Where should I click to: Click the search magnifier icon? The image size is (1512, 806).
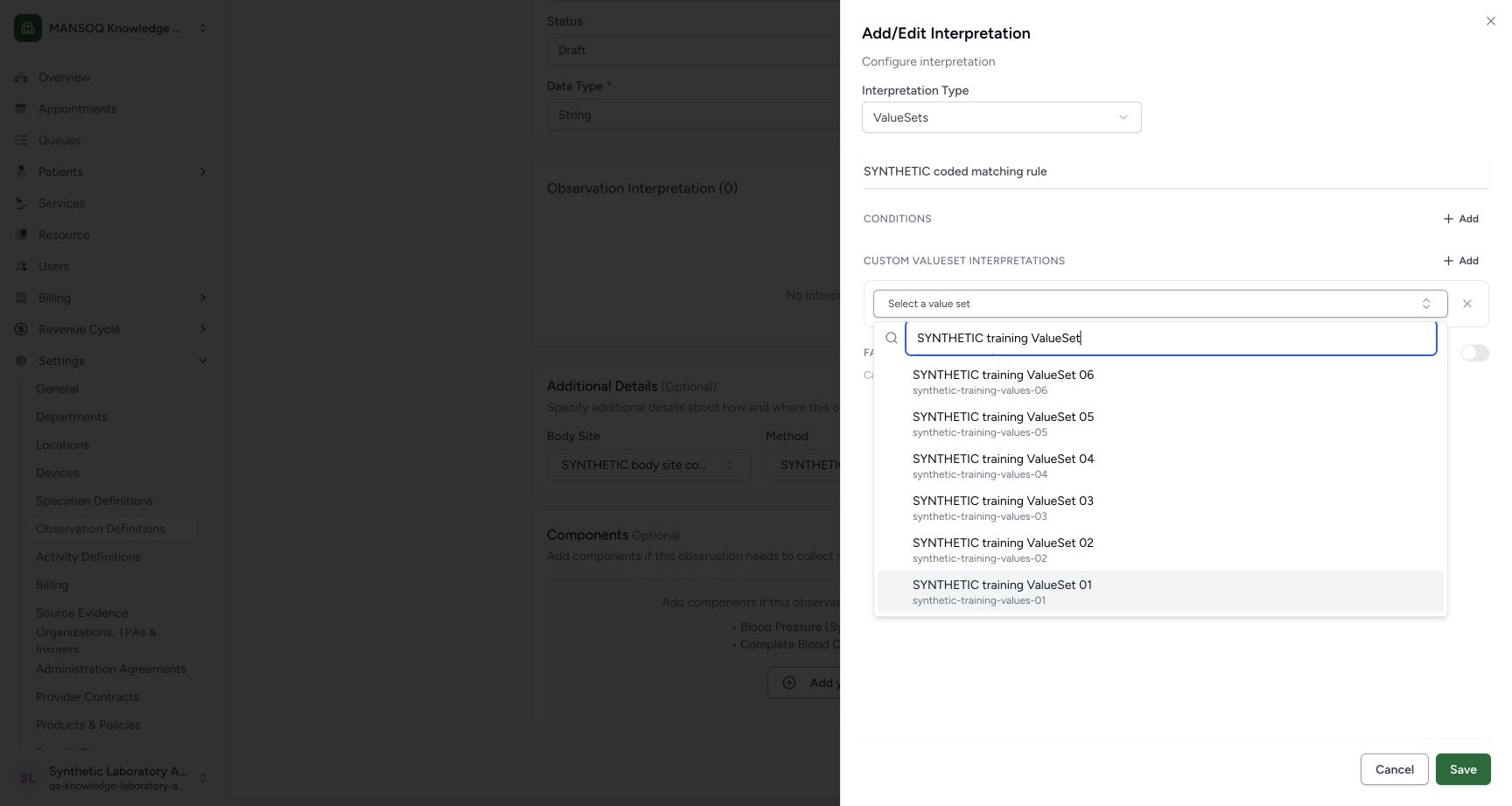click(892, 338)
